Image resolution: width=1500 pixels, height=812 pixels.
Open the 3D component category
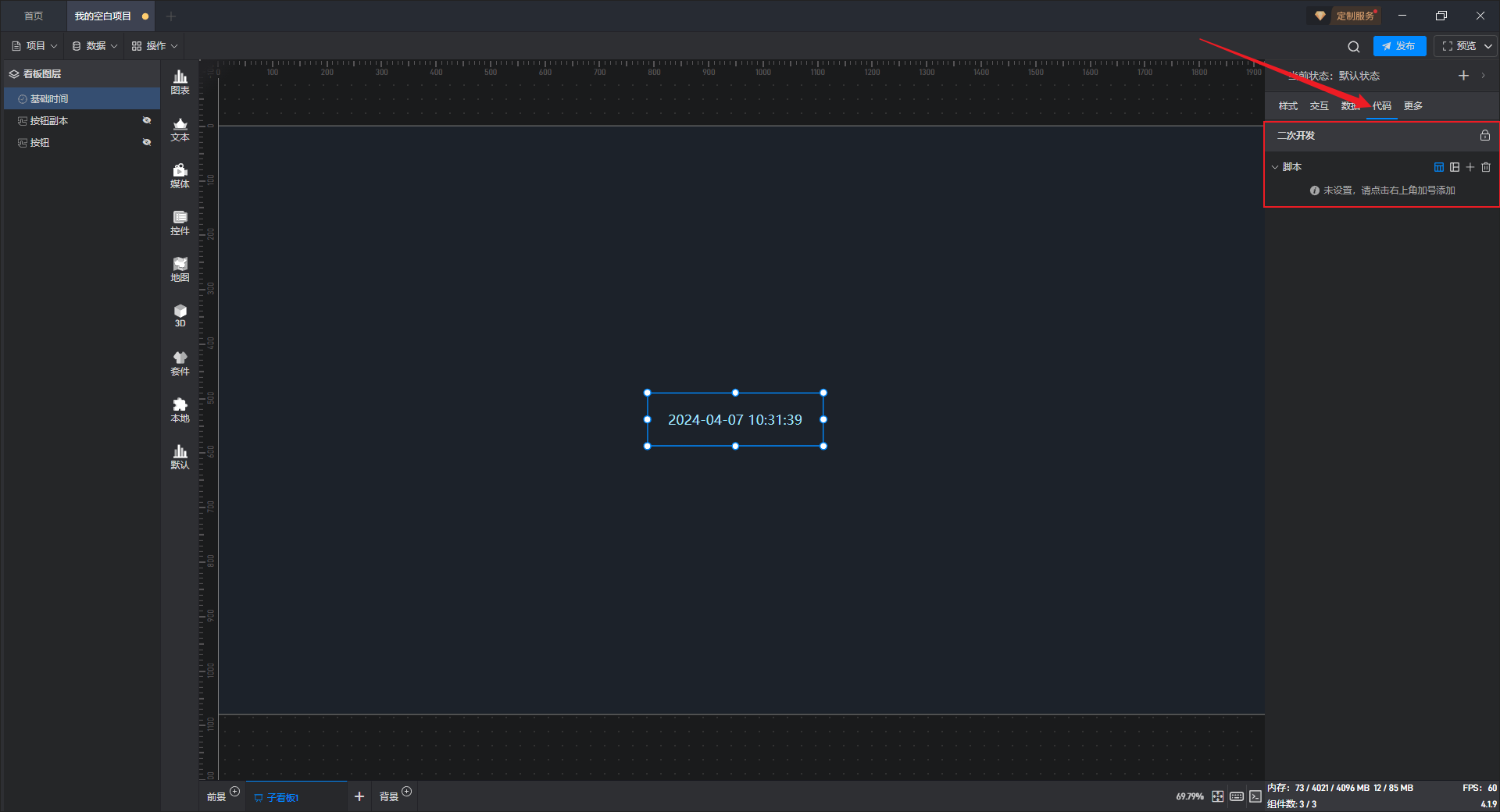click(180, 315)
